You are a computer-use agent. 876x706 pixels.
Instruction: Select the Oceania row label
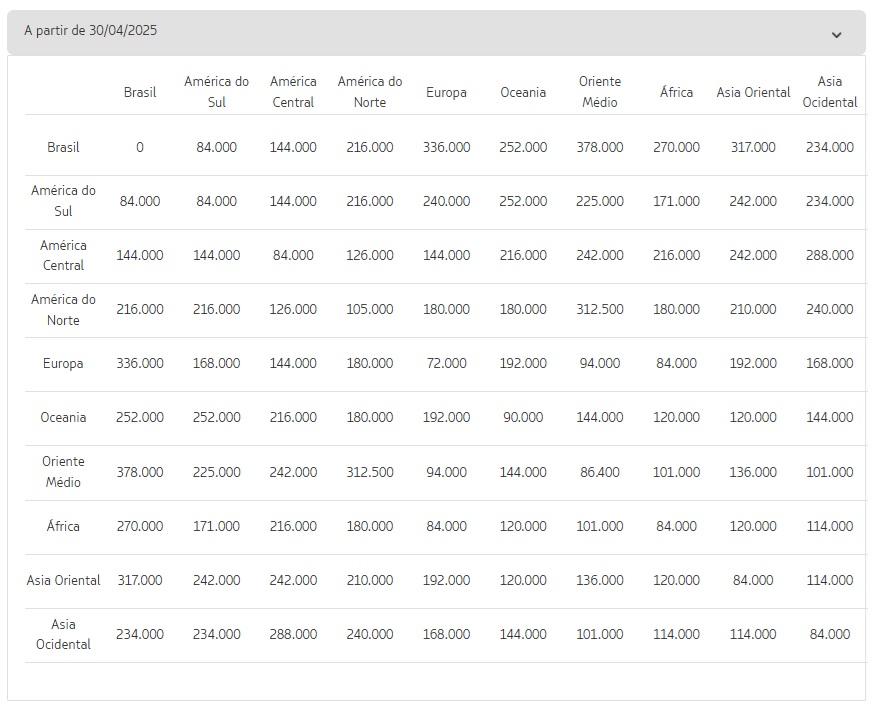(63, 417)
